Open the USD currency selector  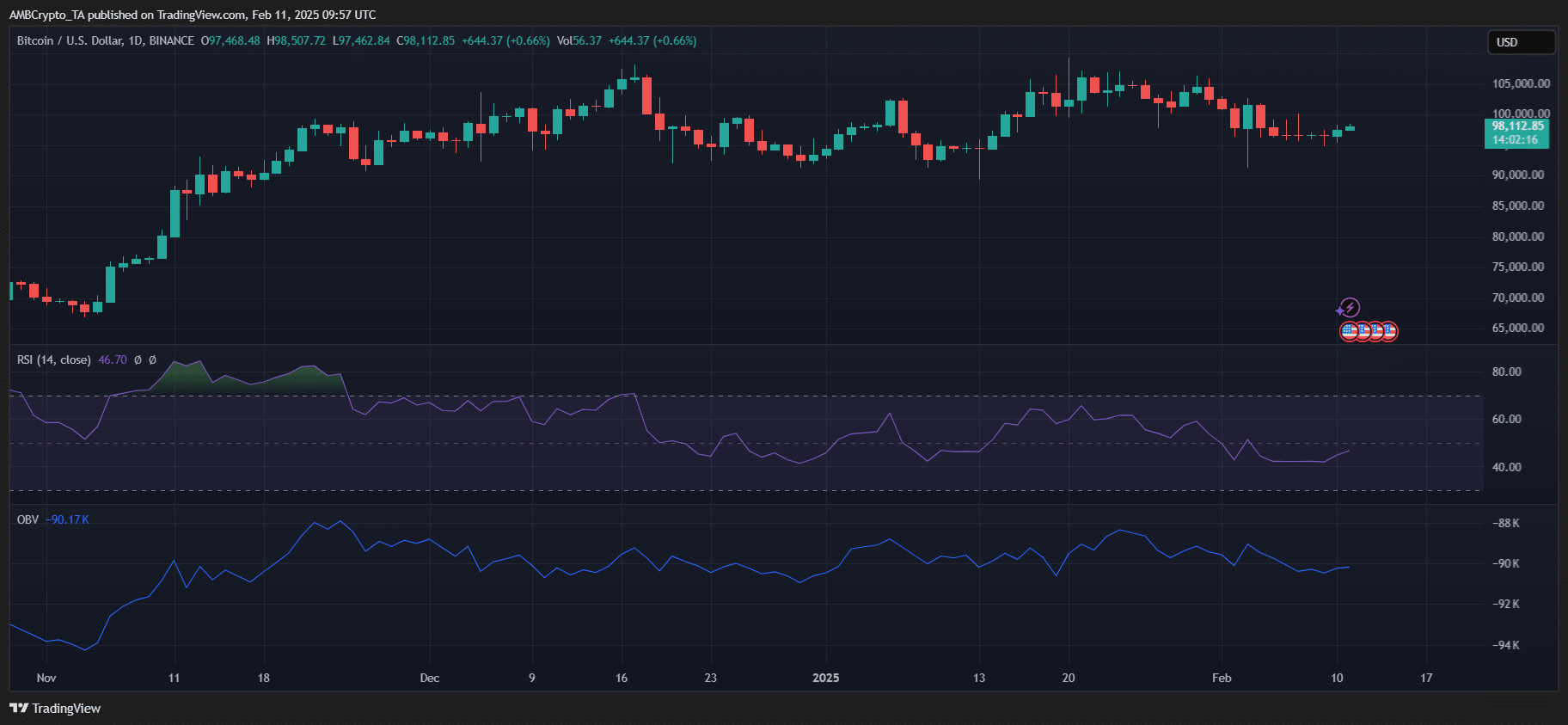tap(1521, 42)
